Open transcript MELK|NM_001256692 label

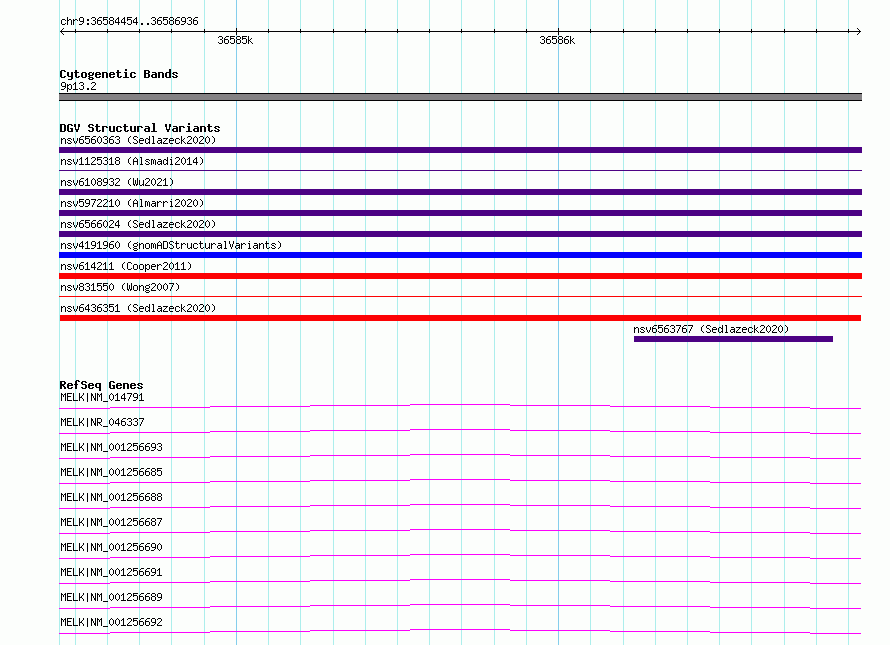pos(111,622)
